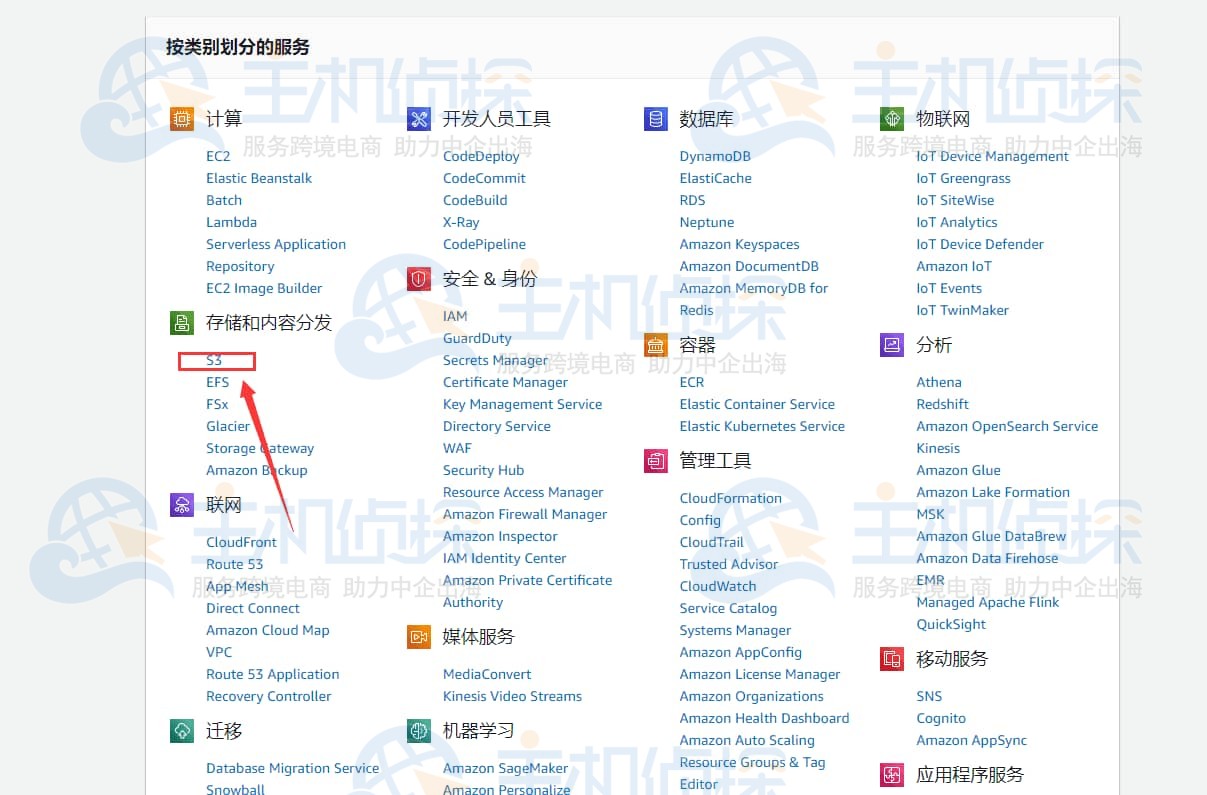Viewport: 1207px width, 795px height.
Task: Click the red Security & Identity (安全 & 身份) icon
Action: [x=419, y=279]
